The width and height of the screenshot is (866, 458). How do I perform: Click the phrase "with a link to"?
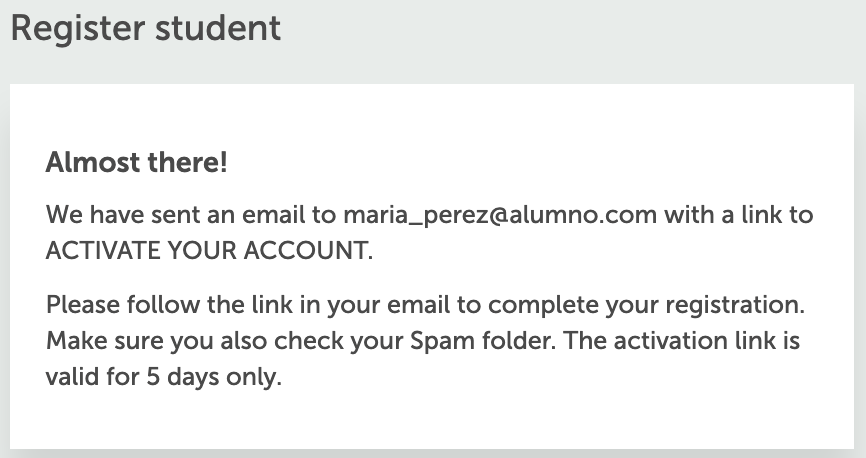739,215
